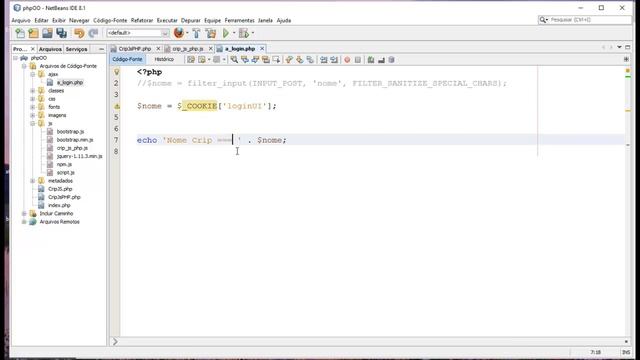Screen dimensions: 640x360
Task: Switch to crip_js_php.js editor tab
Action: 187,49
